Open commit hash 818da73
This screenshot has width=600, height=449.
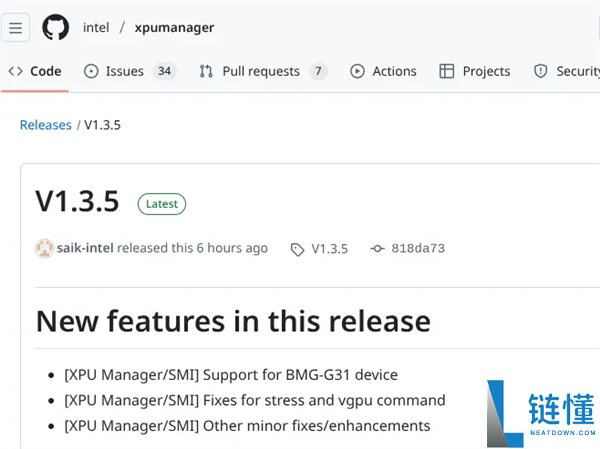pos(418,248)
